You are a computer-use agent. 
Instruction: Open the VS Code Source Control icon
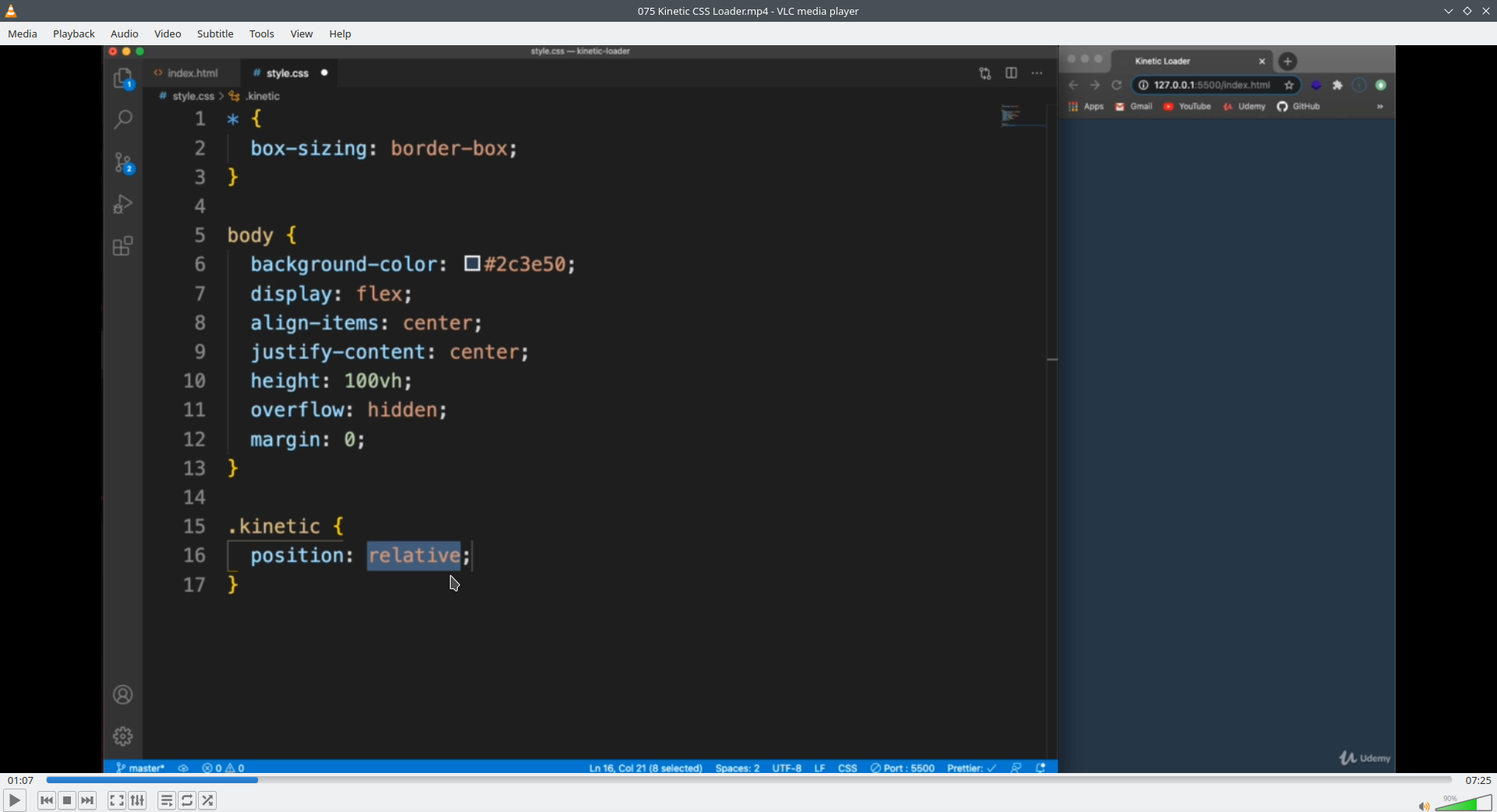(x=123, y=162)
